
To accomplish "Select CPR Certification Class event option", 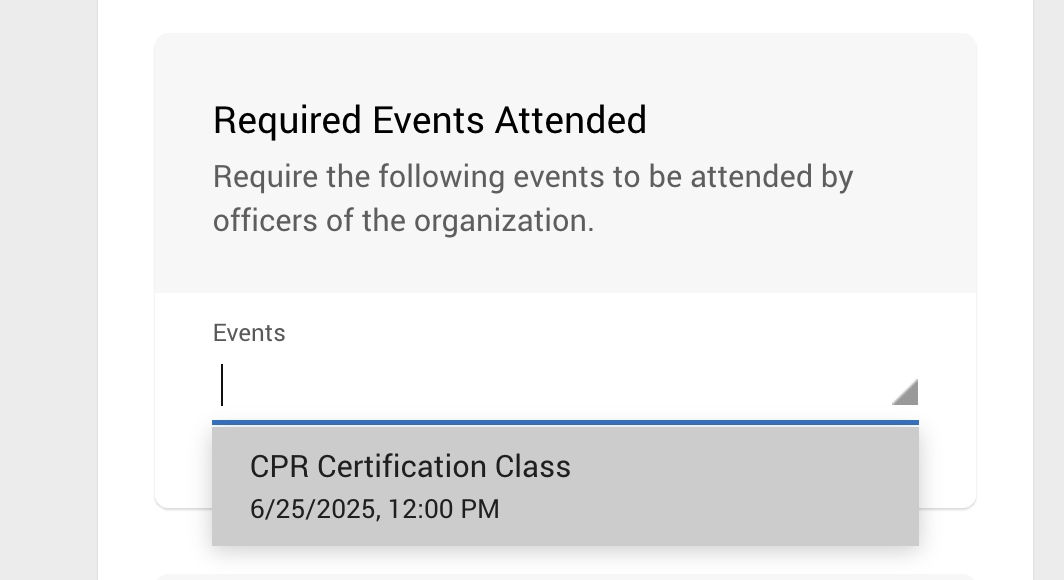I will 565,486.
